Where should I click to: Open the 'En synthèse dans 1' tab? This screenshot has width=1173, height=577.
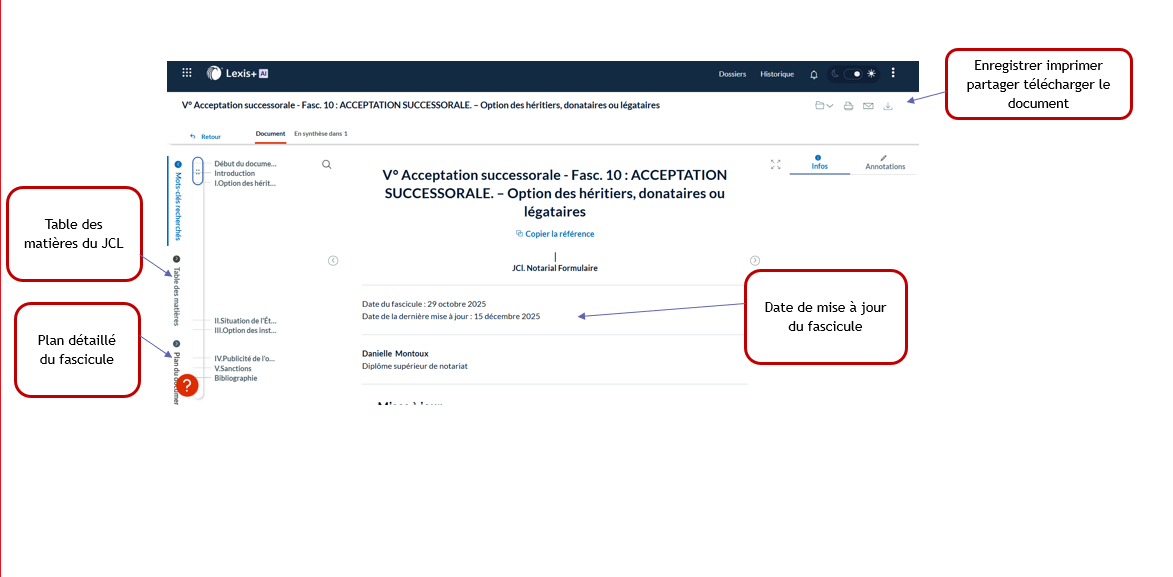(x=320, y=133)
